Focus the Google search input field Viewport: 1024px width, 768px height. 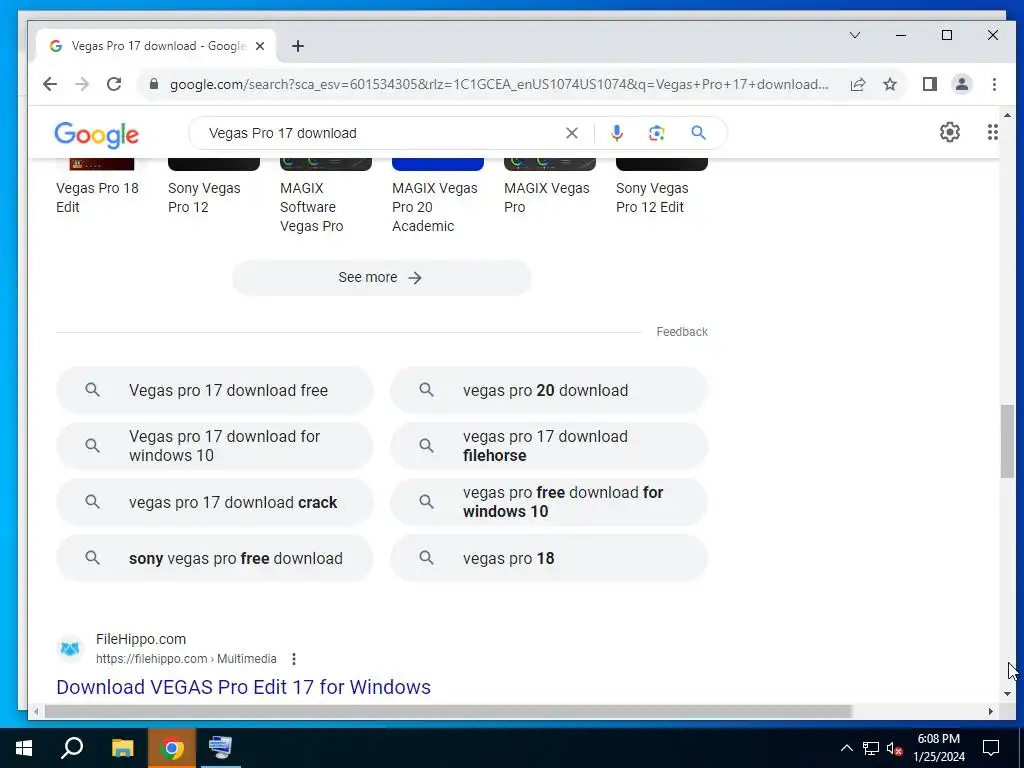[x=381, y=133]
